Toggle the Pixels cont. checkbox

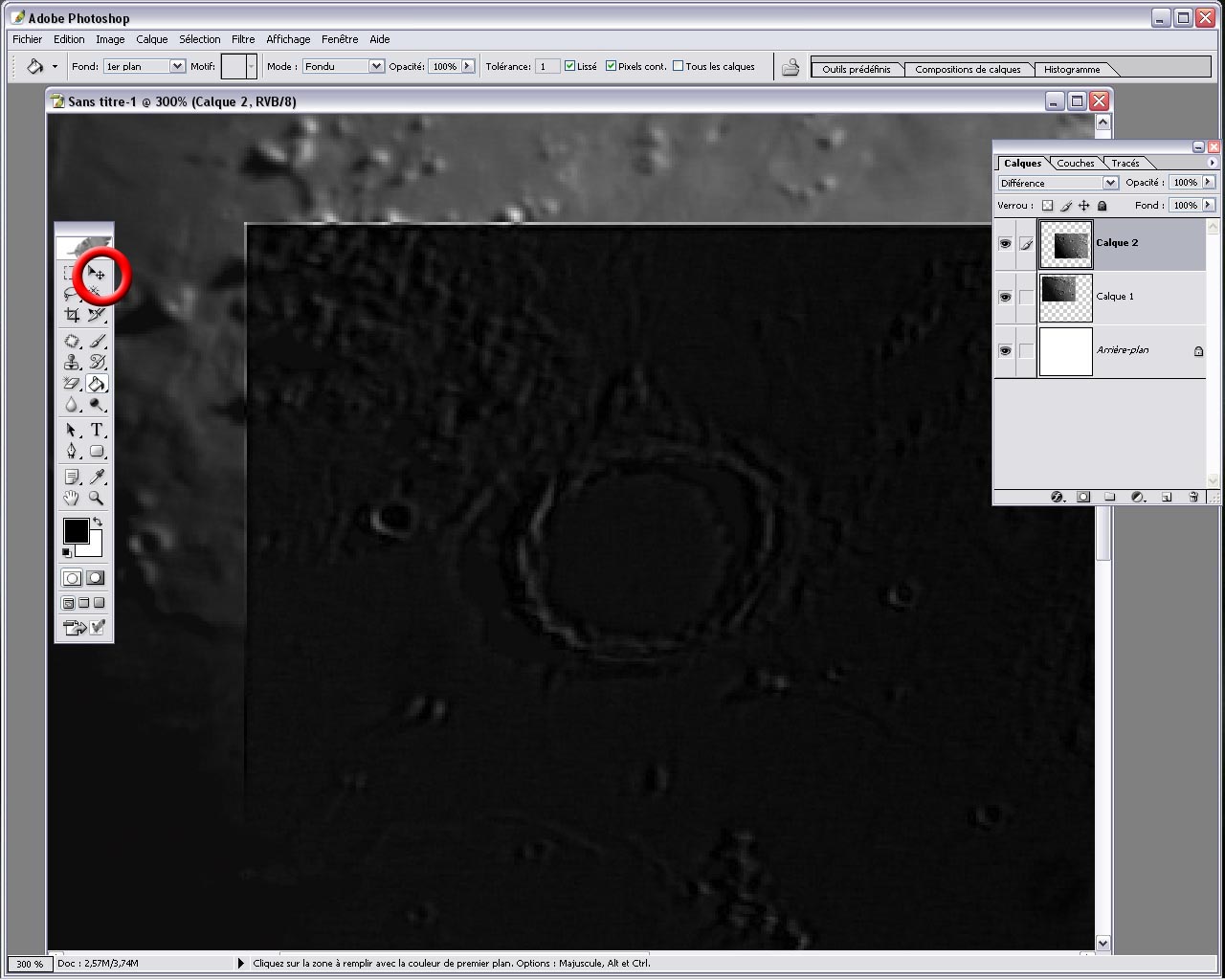(611, 66)
